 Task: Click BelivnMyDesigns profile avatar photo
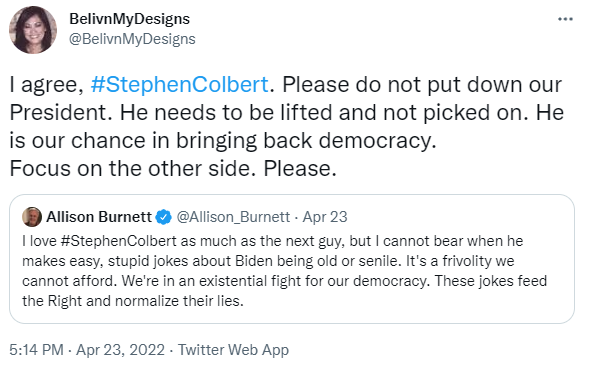[33, 30]
